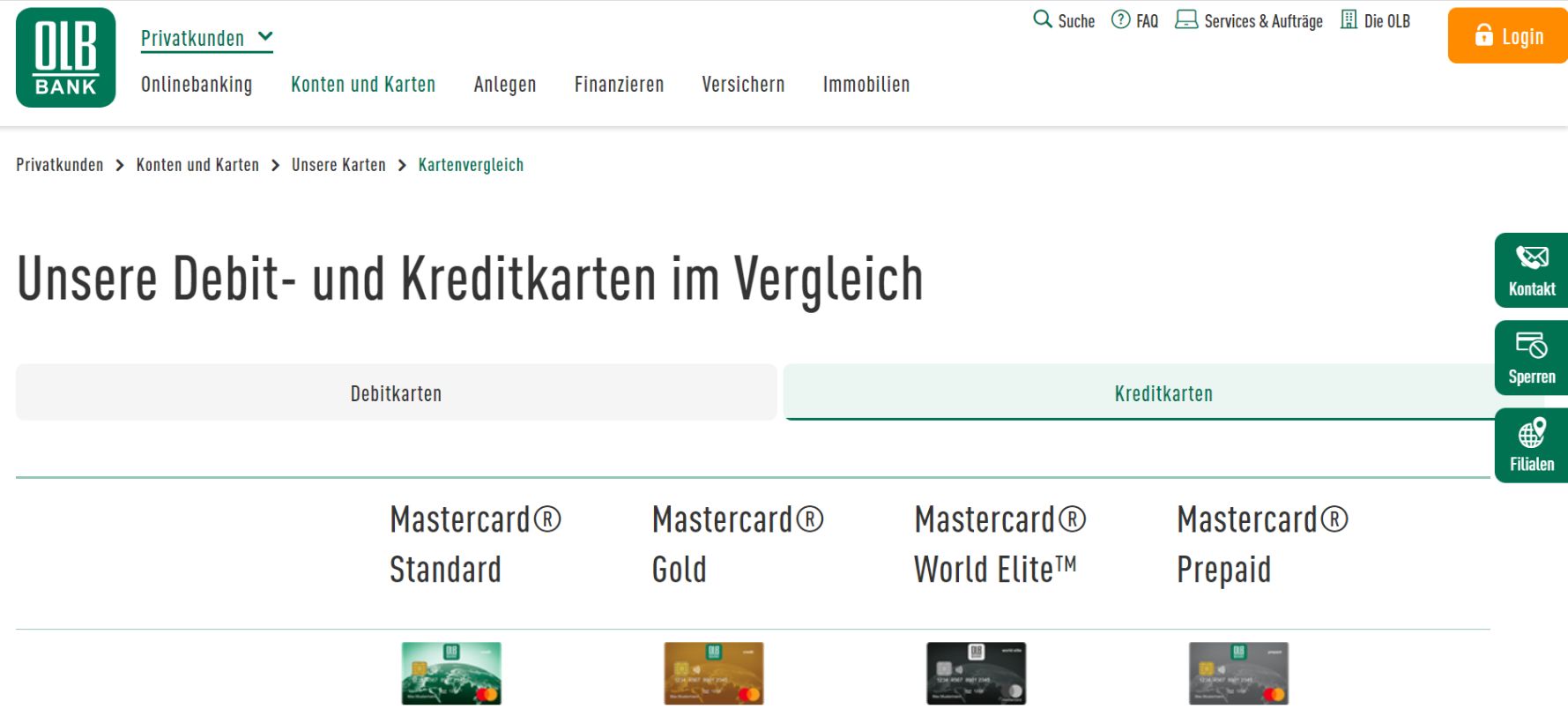Open the Anlegen menu
The image size is (1568, 709).
tap(505, 85)
